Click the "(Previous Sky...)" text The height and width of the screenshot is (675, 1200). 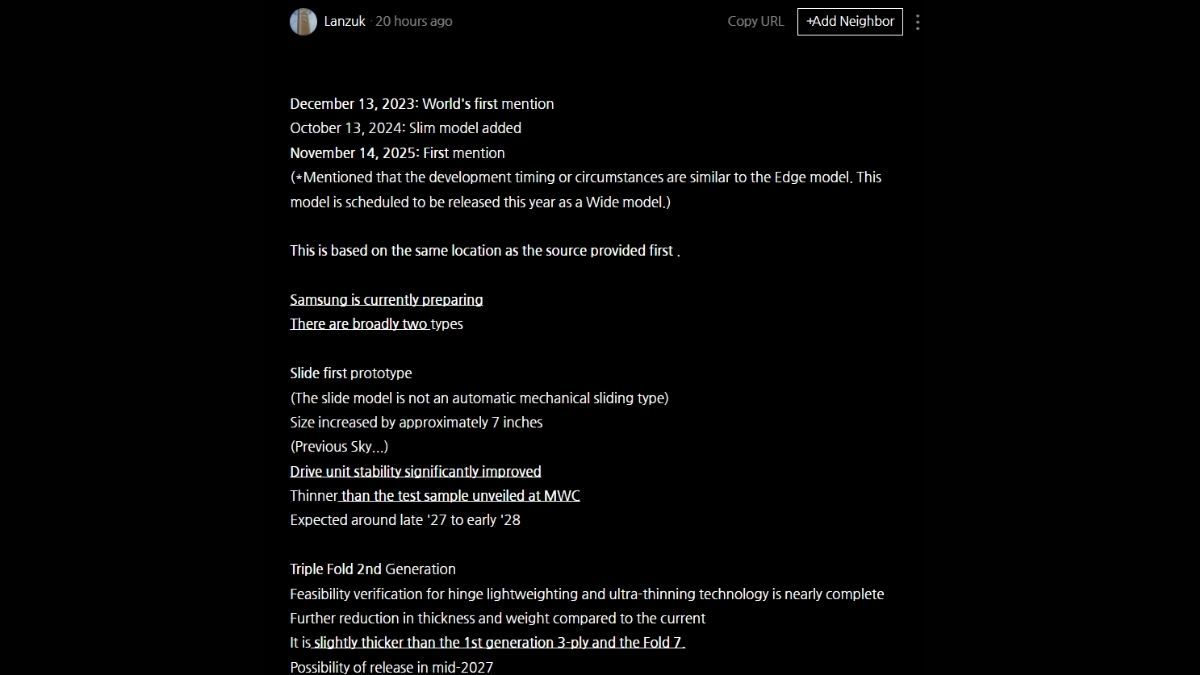pos(339,447)
